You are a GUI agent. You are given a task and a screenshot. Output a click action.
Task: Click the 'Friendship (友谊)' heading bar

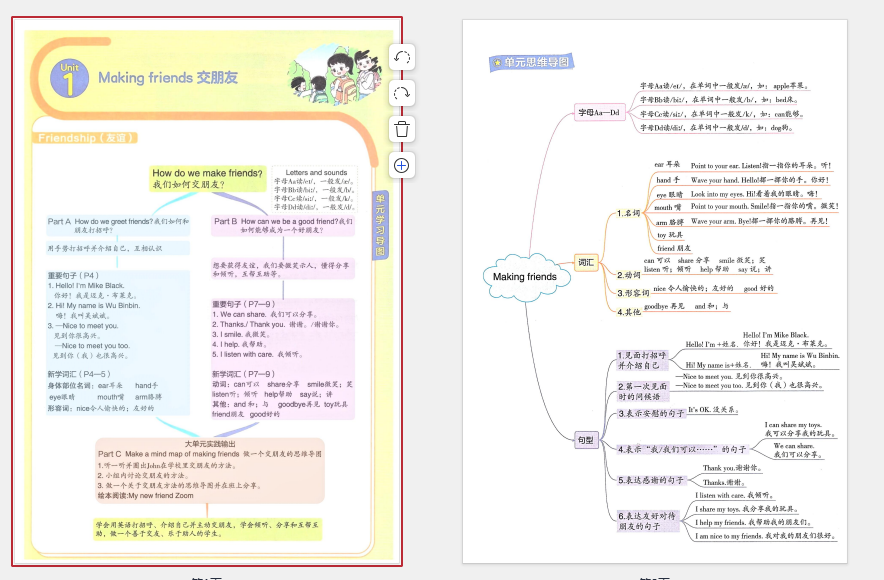[x=85, y=138]
